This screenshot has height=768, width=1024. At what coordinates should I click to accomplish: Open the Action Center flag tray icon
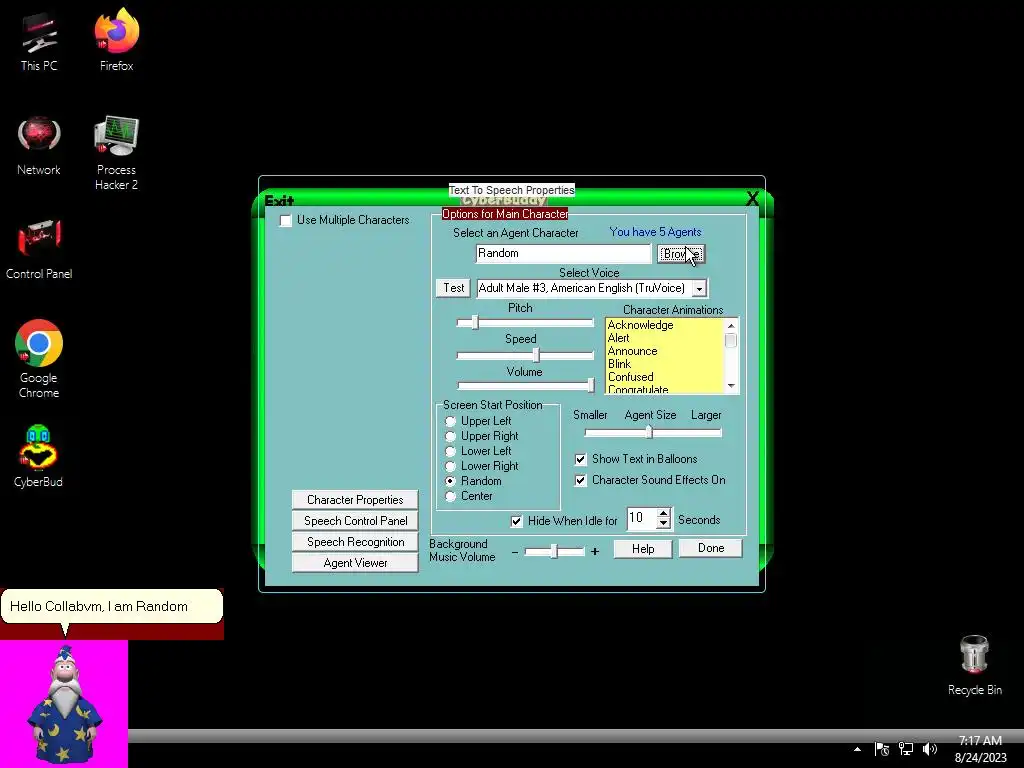tap(881, 749)
